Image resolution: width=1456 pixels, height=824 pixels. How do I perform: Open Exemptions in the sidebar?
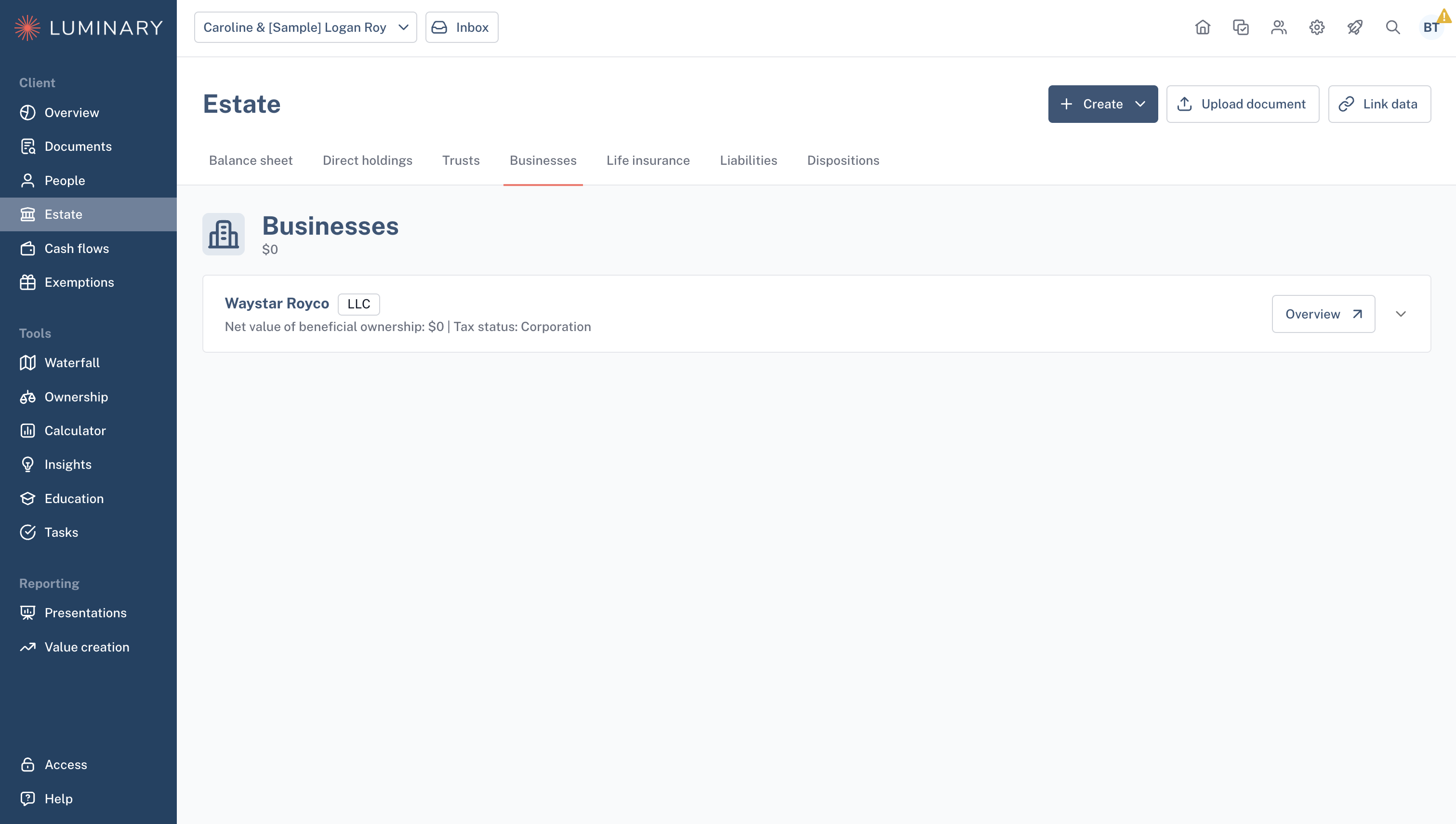tap(88, 282)
